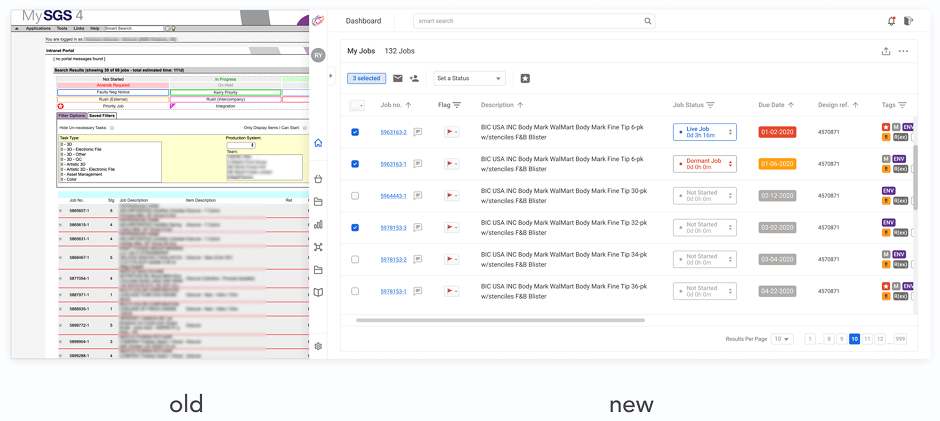Screen dimensions: 940x421
Task: Open comments icon for job 5978153-2
Action: pyautogui.click(x=418, y=259)
